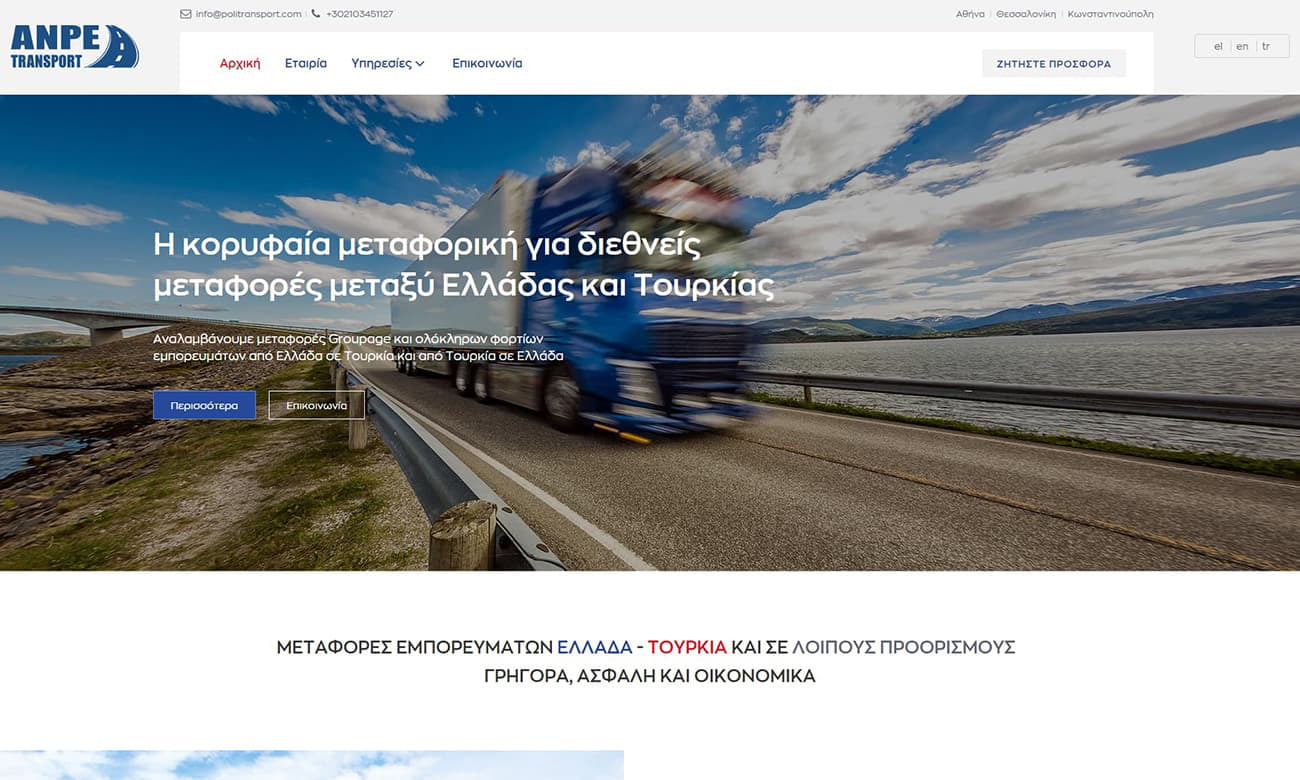This screenshot has width=1300, height=780.
Task: Click the ΛΟΙΠΟΥΣ ΠΡΟΟΡΙΣΜΟΥΣ text
Action: coord(904,647)
